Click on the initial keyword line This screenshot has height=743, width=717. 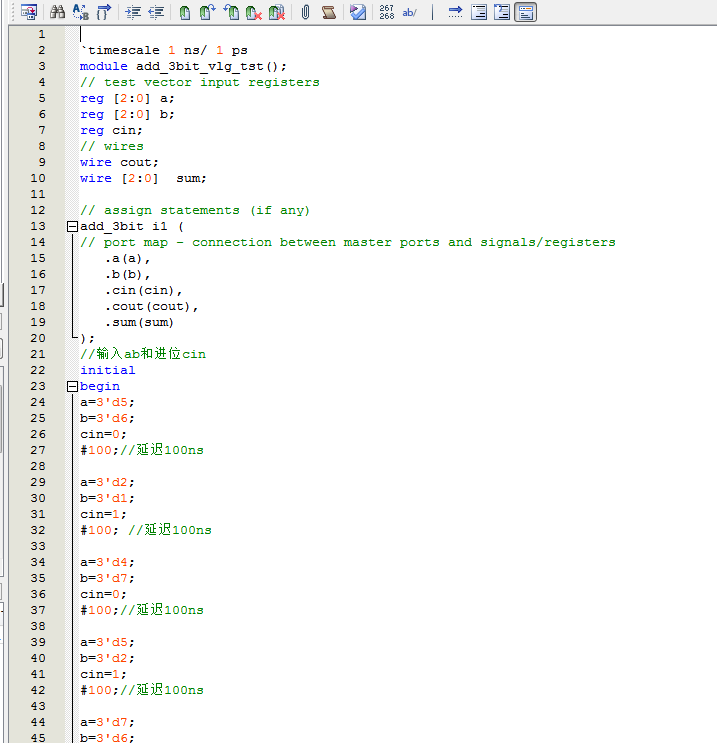[107, 370]
